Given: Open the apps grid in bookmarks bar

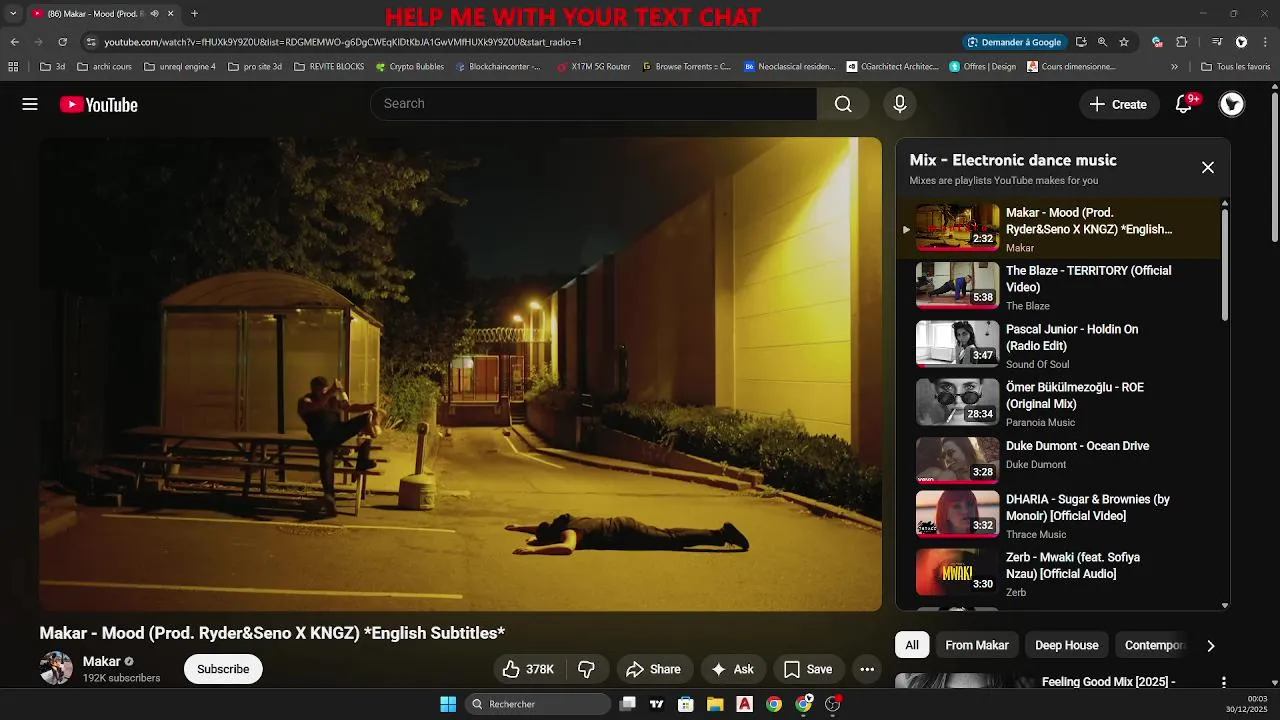Looking at the screenshot, I should point(13,67).
